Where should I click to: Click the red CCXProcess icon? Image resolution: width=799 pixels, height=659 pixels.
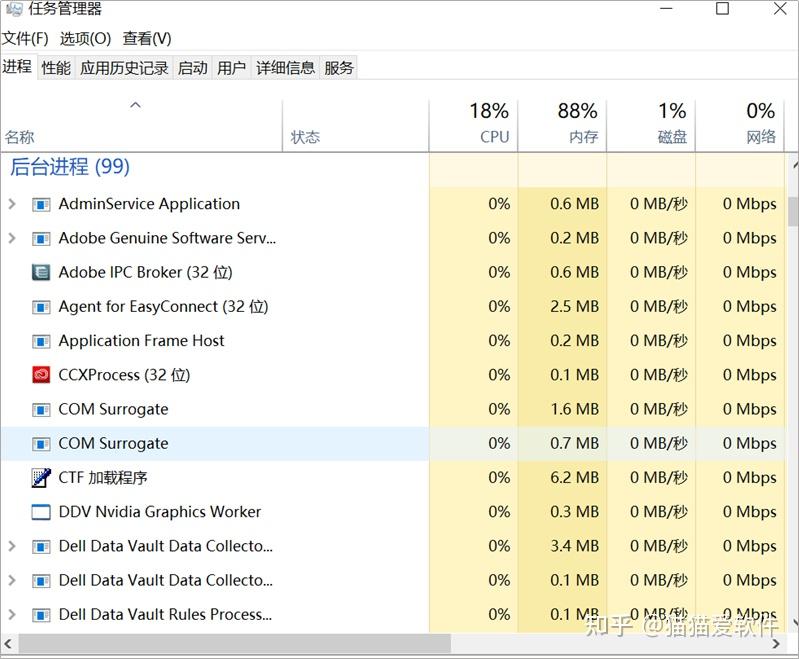point(41,375)
